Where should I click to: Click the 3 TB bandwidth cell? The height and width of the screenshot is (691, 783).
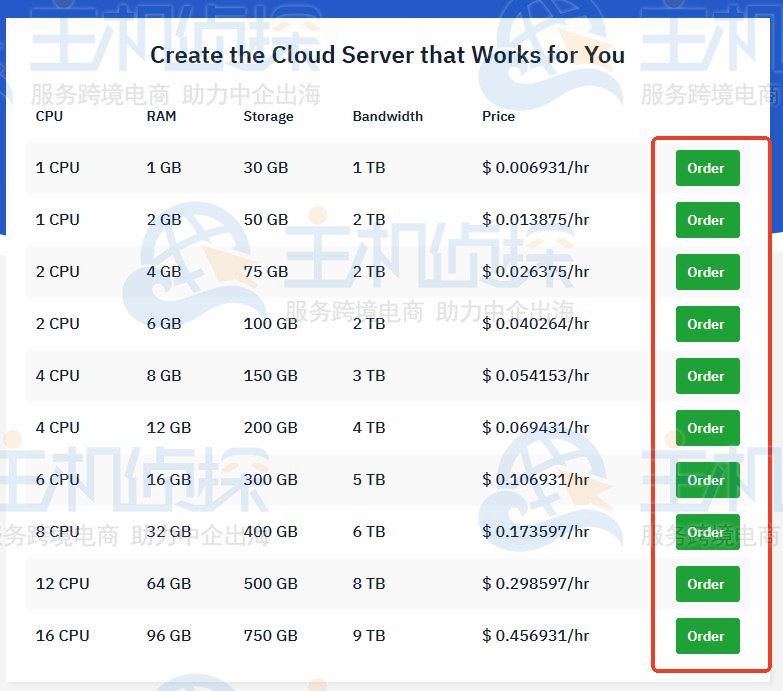(x=369, y=375)
